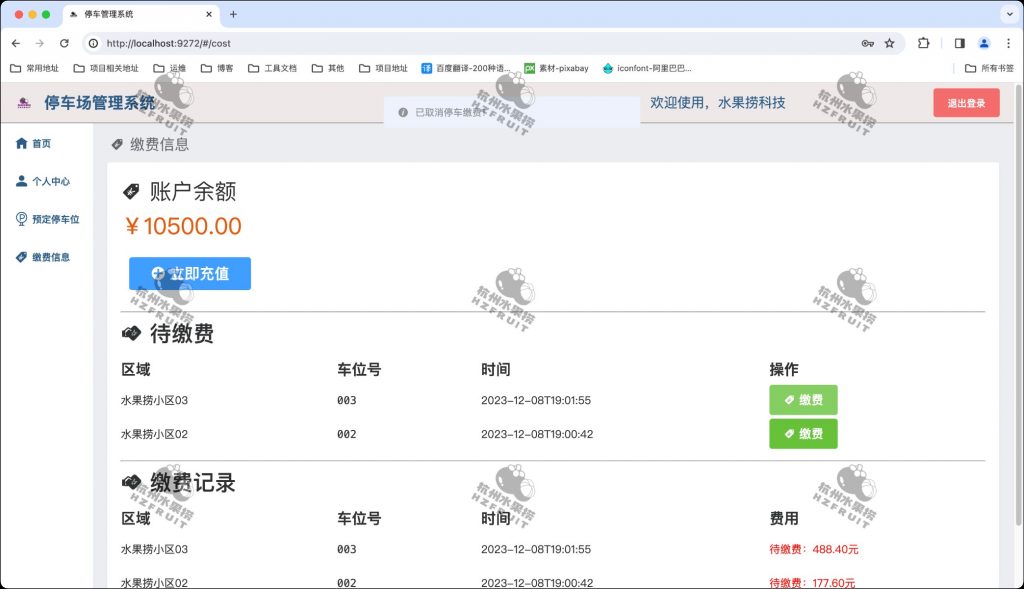Click the 预定停车位 parking pin icon
Screen dimensions: 1024x589
[x=22, y=219]
